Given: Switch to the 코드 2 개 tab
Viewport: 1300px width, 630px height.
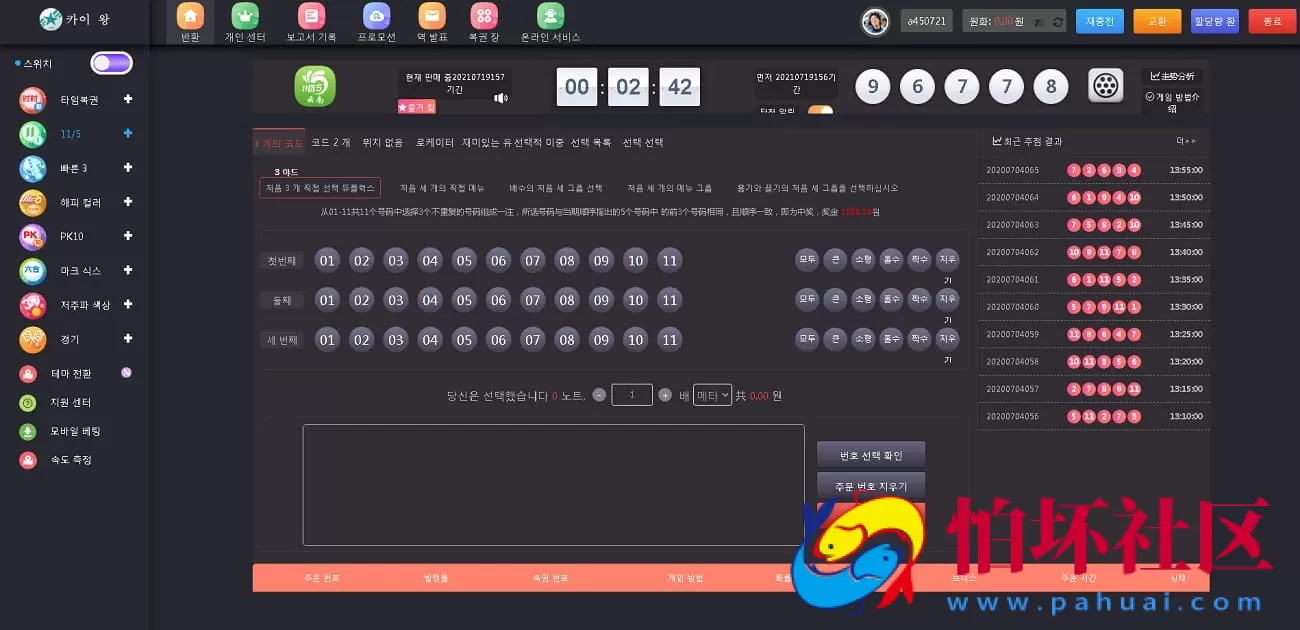Looking at the screenshot, I should [x=330, y=141].
